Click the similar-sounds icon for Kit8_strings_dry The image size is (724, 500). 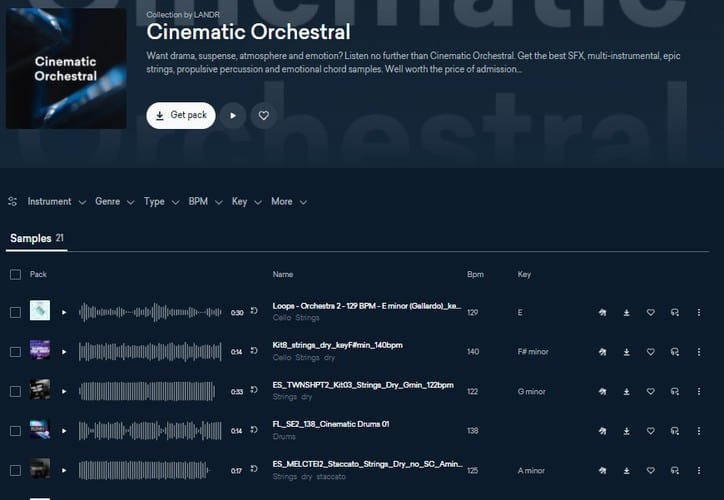[602, 352]
